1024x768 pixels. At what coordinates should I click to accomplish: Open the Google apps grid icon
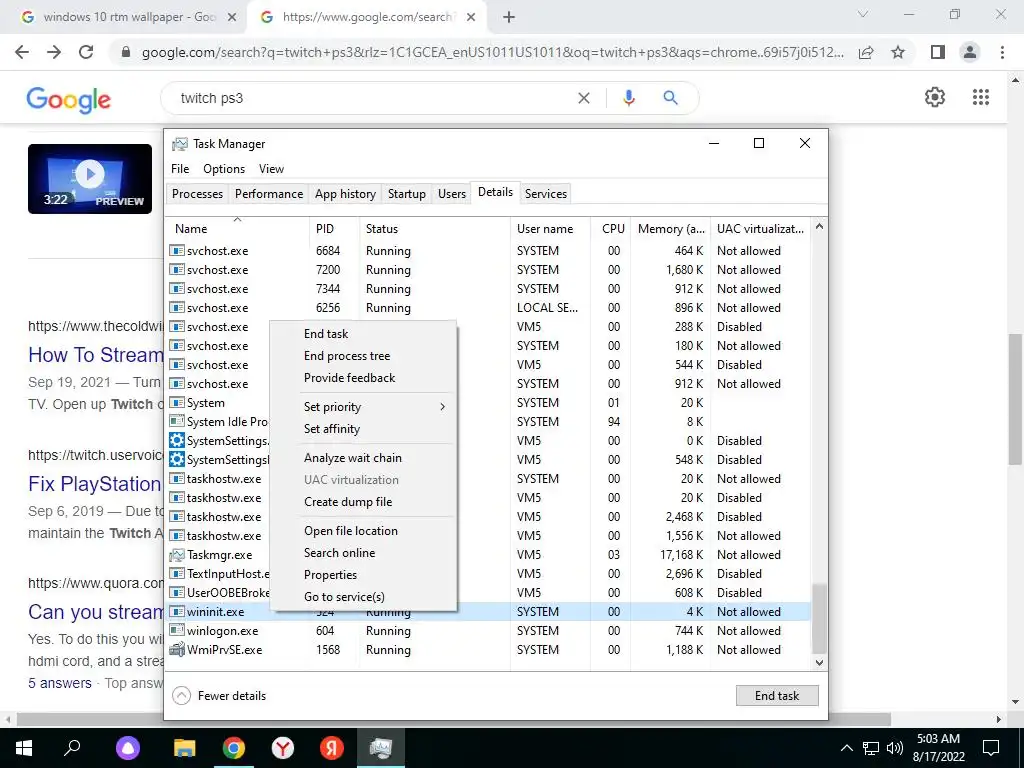coord(980,97)
